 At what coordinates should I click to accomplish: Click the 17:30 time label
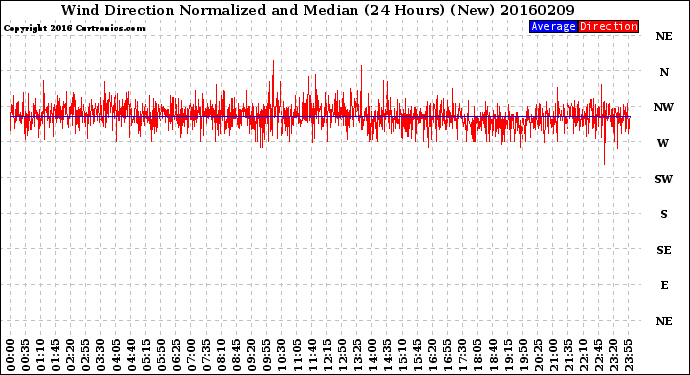(463, 355)
